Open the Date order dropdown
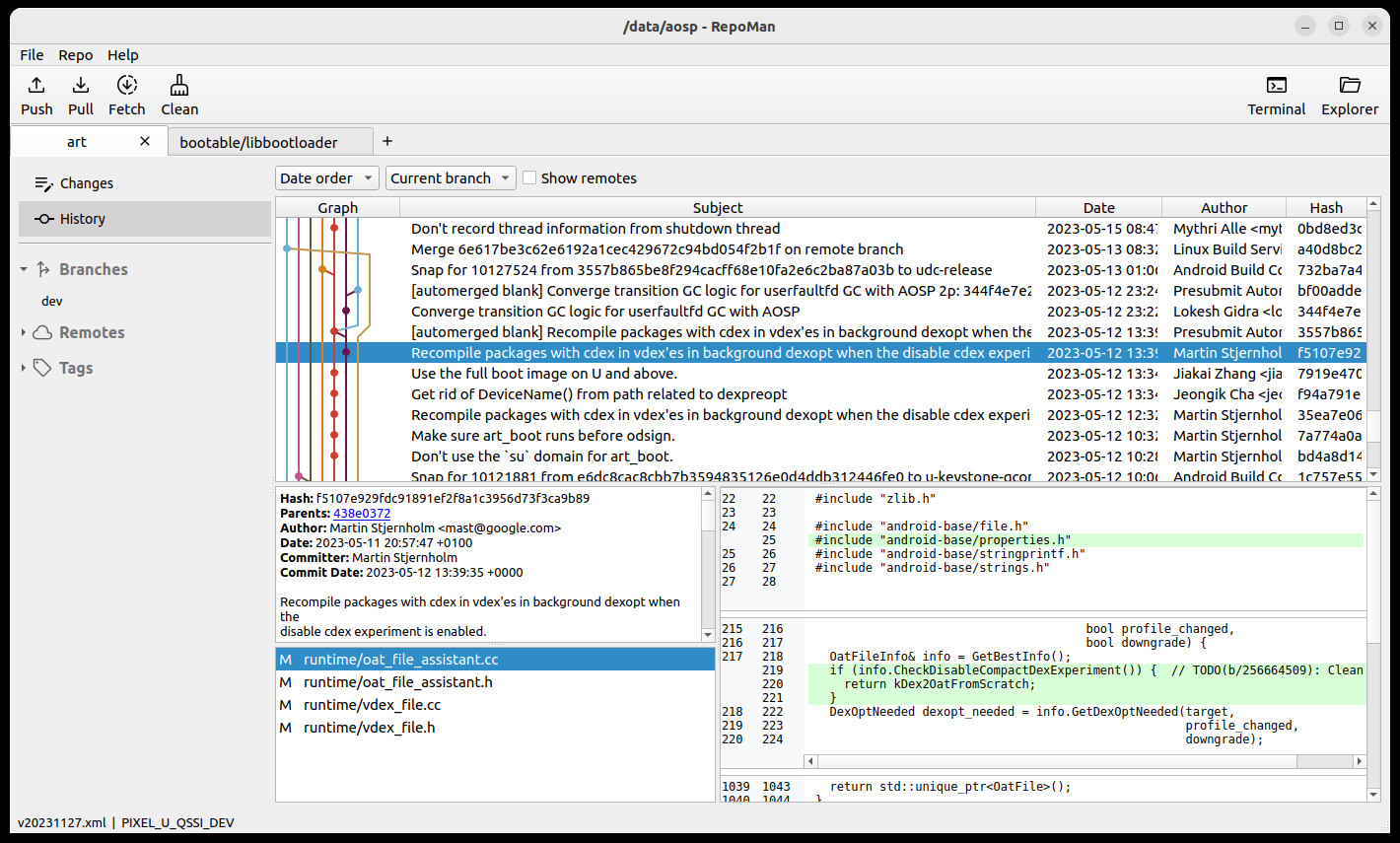1400x843 pixels. [x=326, y=178]
